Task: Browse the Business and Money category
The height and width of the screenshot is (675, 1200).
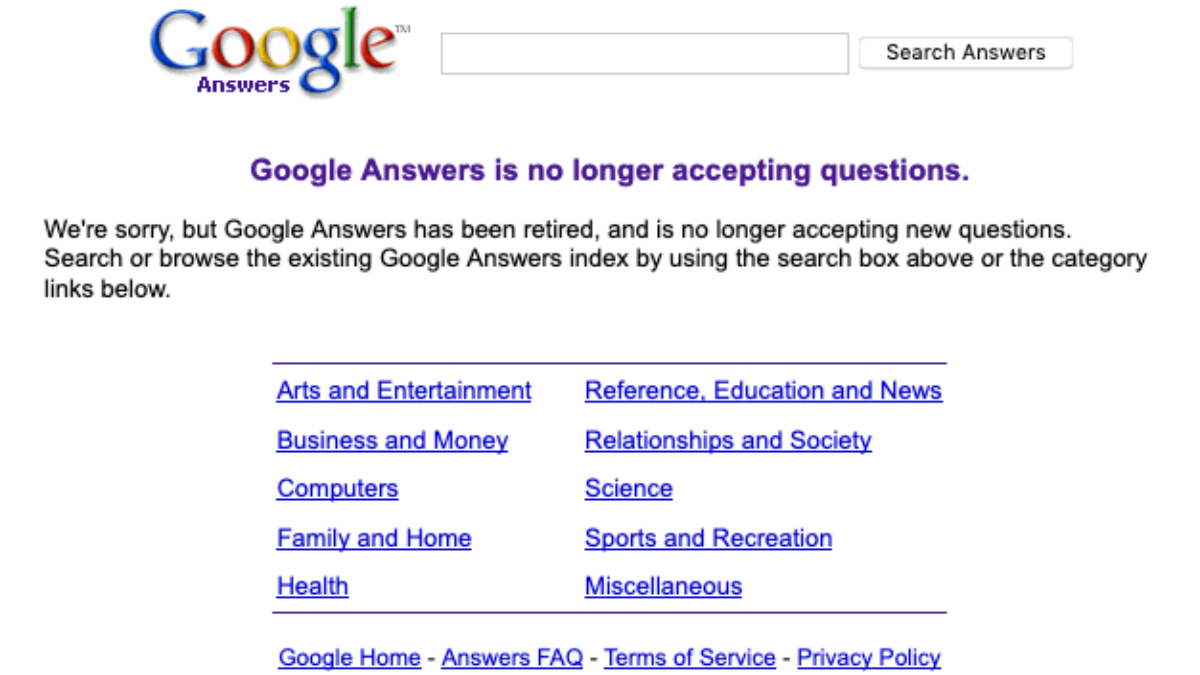Action: [392, 441]
